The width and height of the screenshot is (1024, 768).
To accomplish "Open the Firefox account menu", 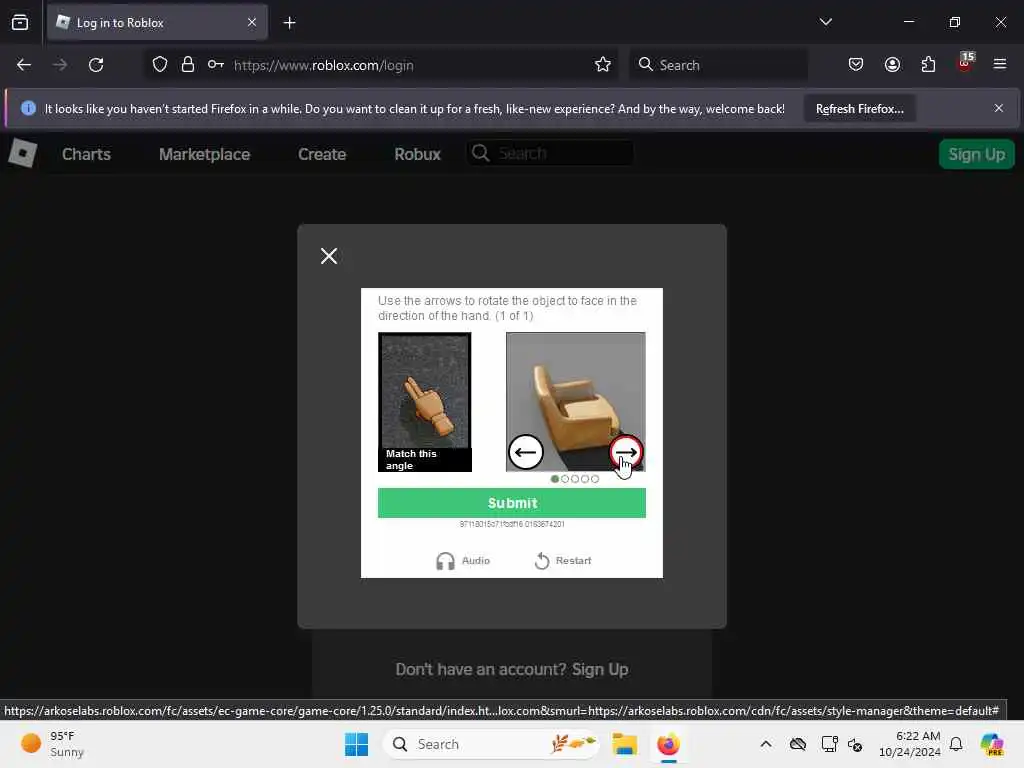I will point(892,65).
